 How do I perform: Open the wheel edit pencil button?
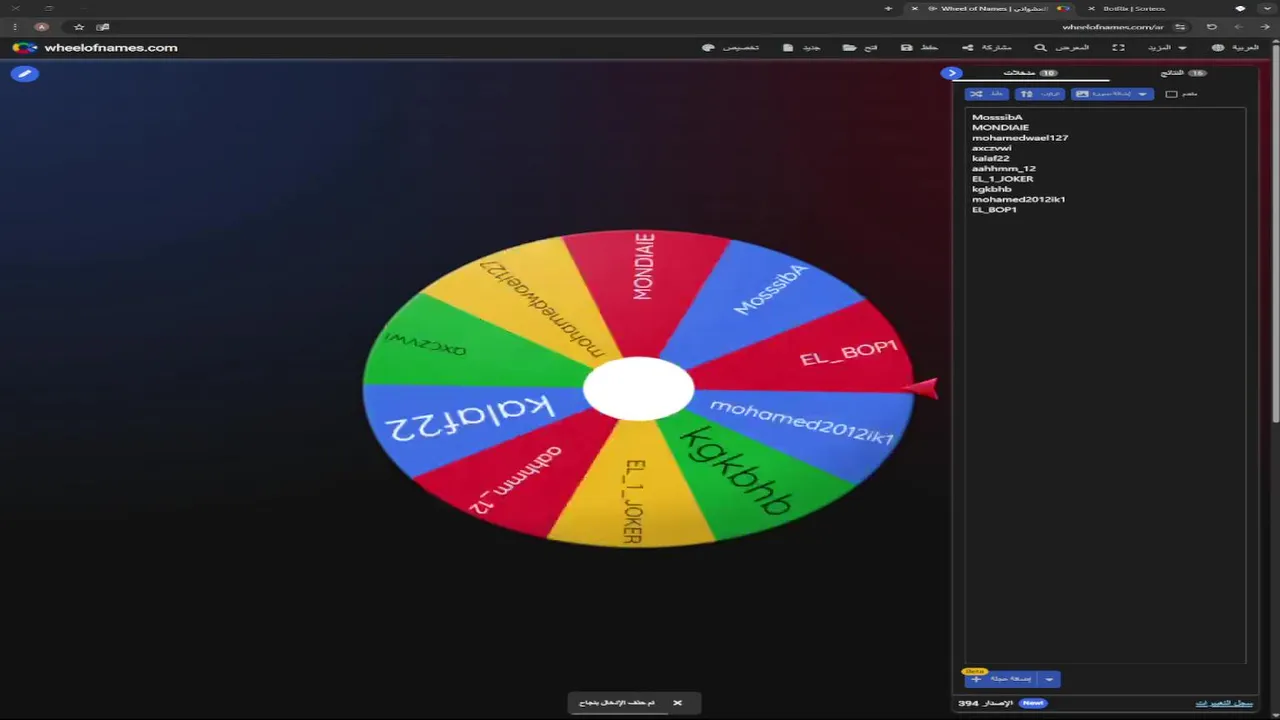25,73
